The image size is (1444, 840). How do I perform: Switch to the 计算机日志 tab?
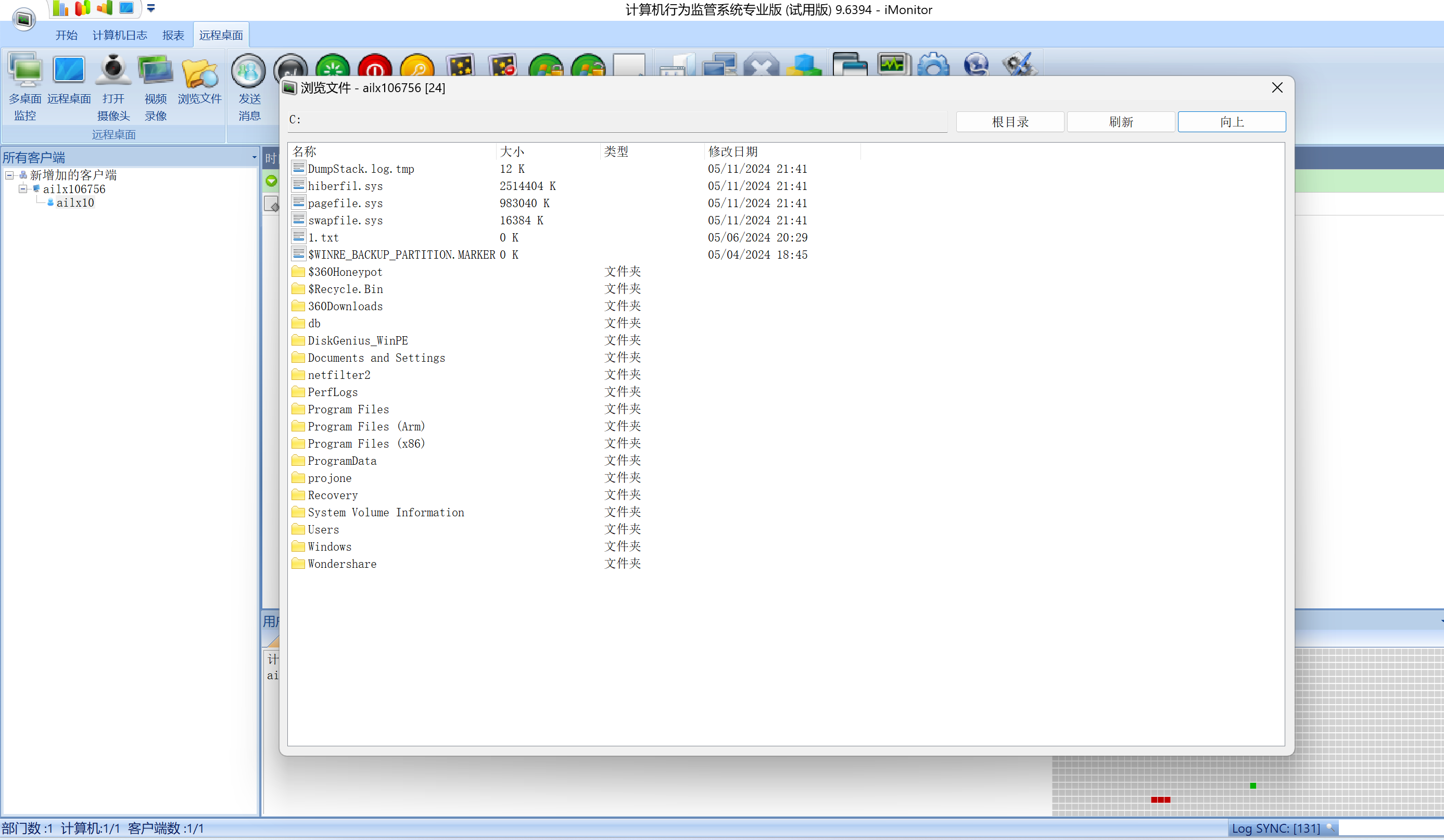pyautogui.click(x=119, y=35)
